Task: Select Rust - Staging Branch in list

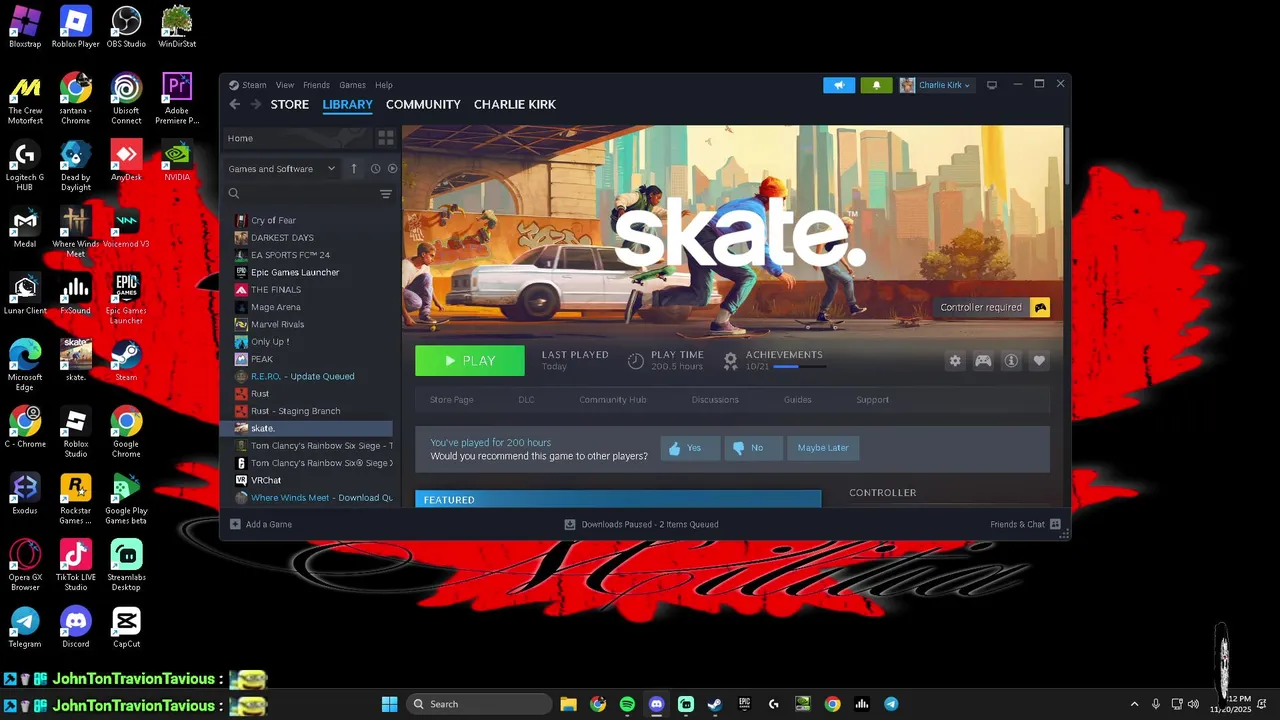Action: point(307,411)
